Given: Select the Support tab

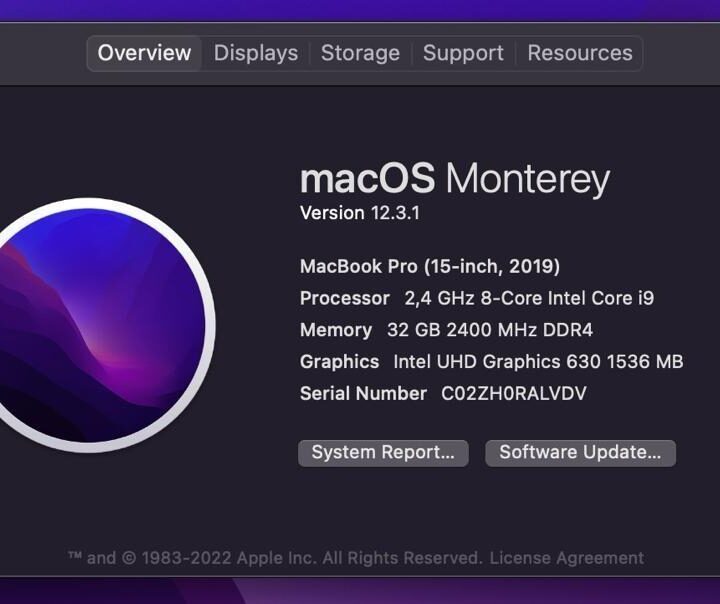Looking at the screenshot, I should pyautogui.click(x=463, y=53).
